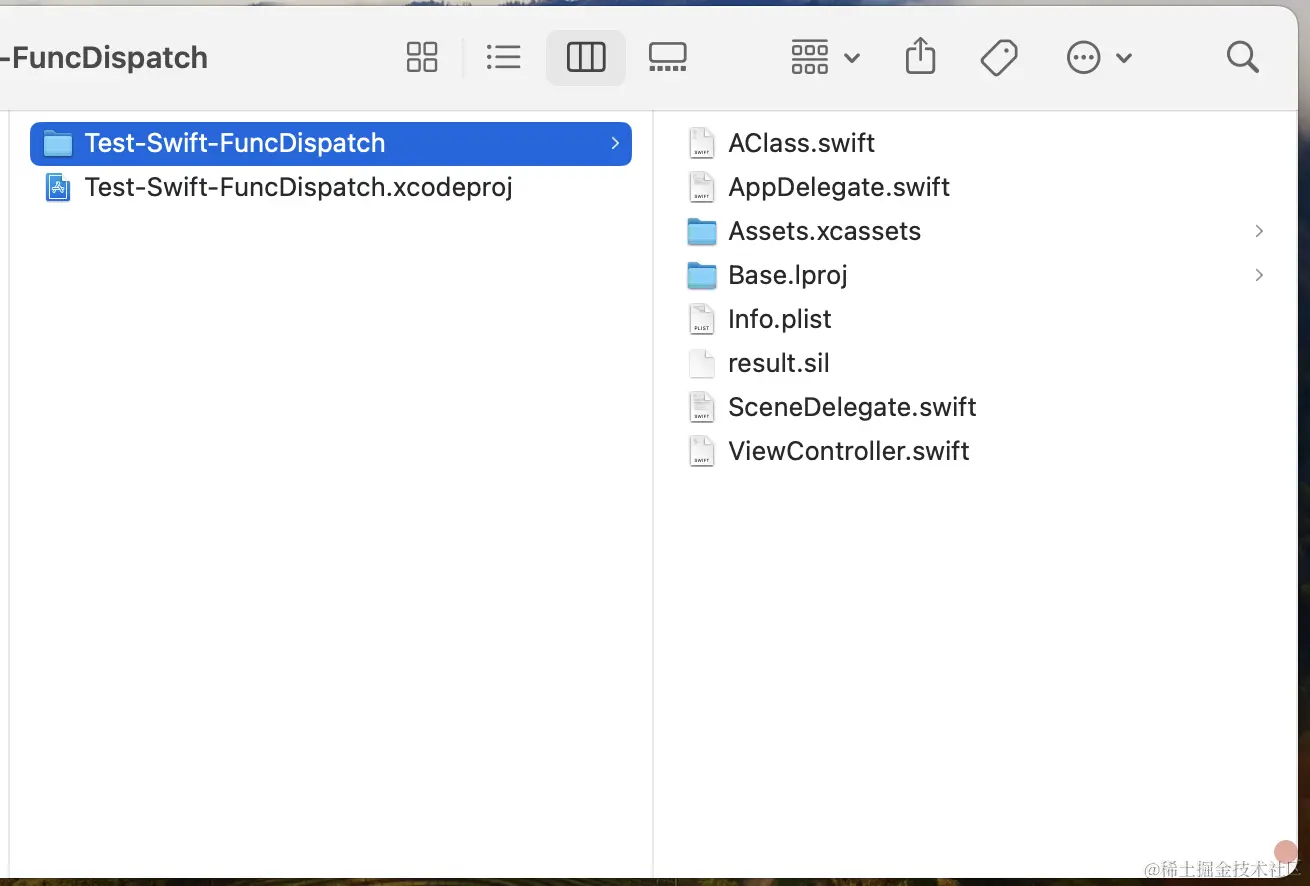Click the Share toolbar icon

point(920,57)
